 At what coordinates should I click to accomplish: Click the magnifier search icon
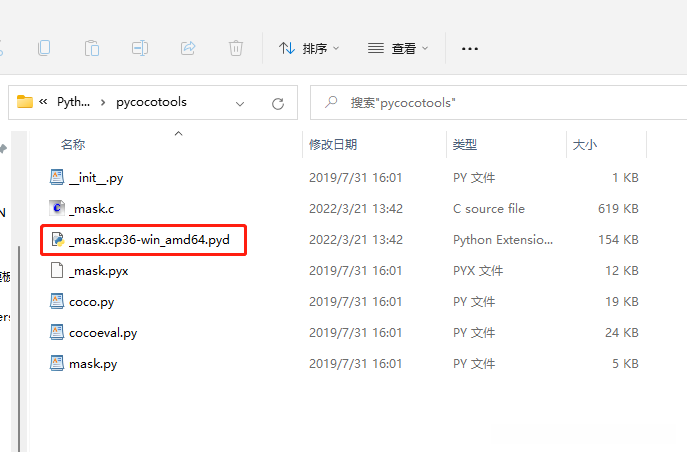coord(331,102)
